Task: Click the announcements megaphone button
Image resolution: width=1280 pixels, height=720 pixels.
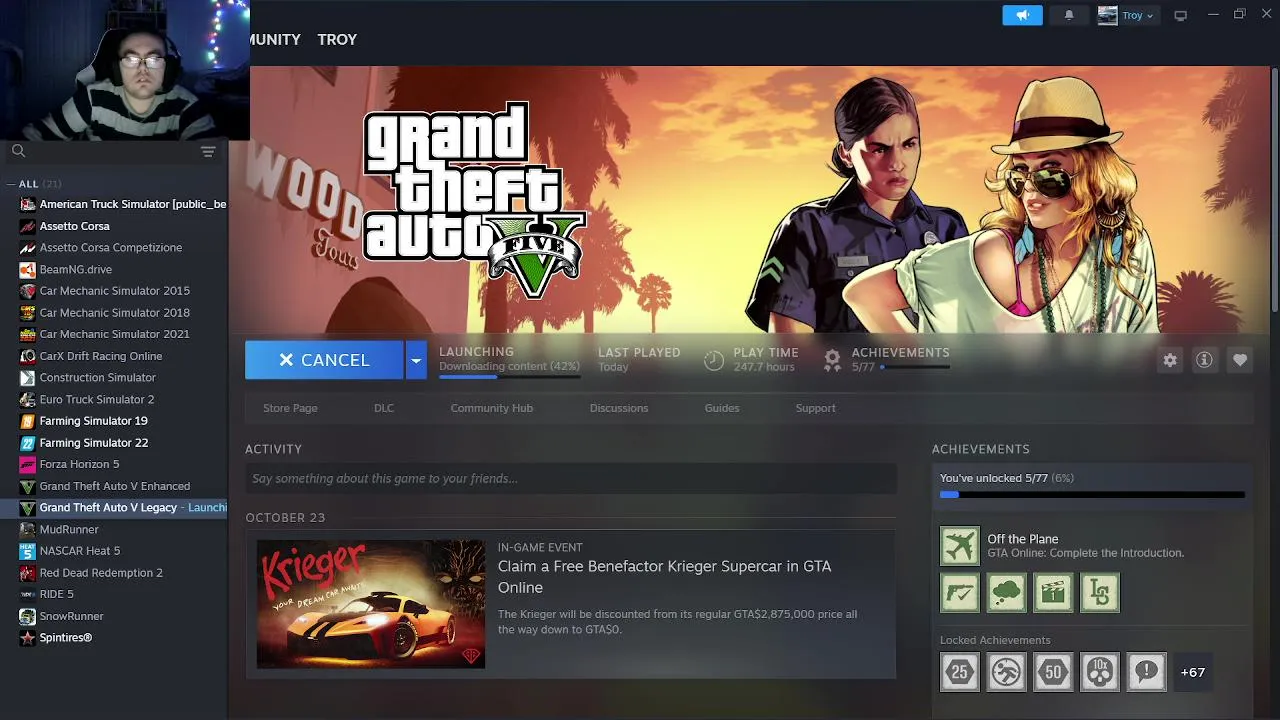Action: click(1022, 15)
